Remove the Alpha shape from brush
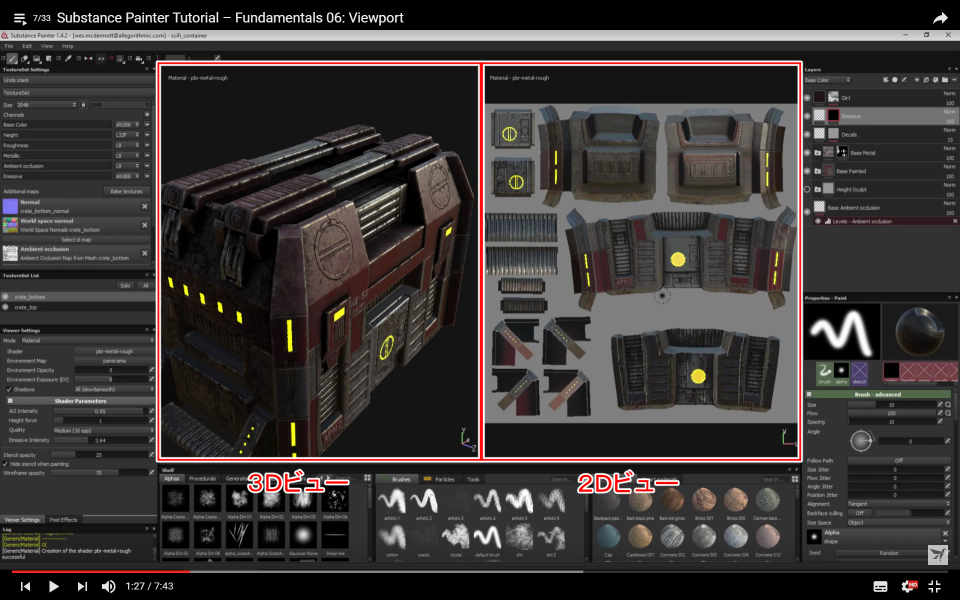The height and width of the screenshot is (600, 960). tap(945, 533)
